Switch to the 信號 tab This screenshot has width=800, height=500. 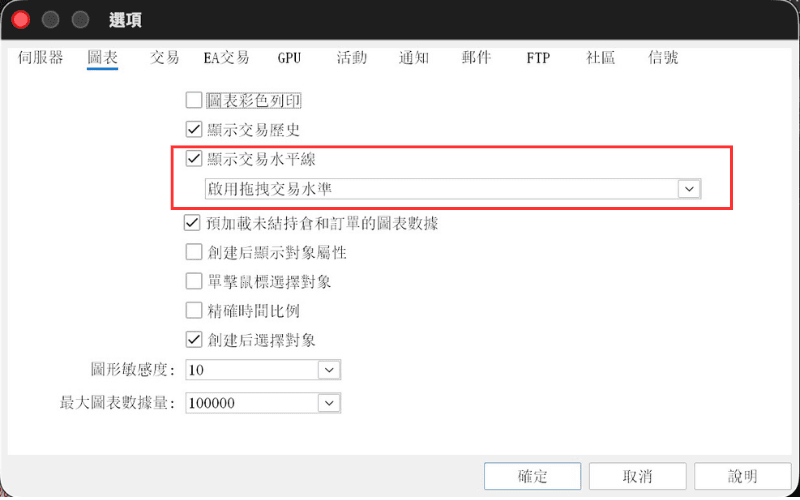click(x=663, y=58)
